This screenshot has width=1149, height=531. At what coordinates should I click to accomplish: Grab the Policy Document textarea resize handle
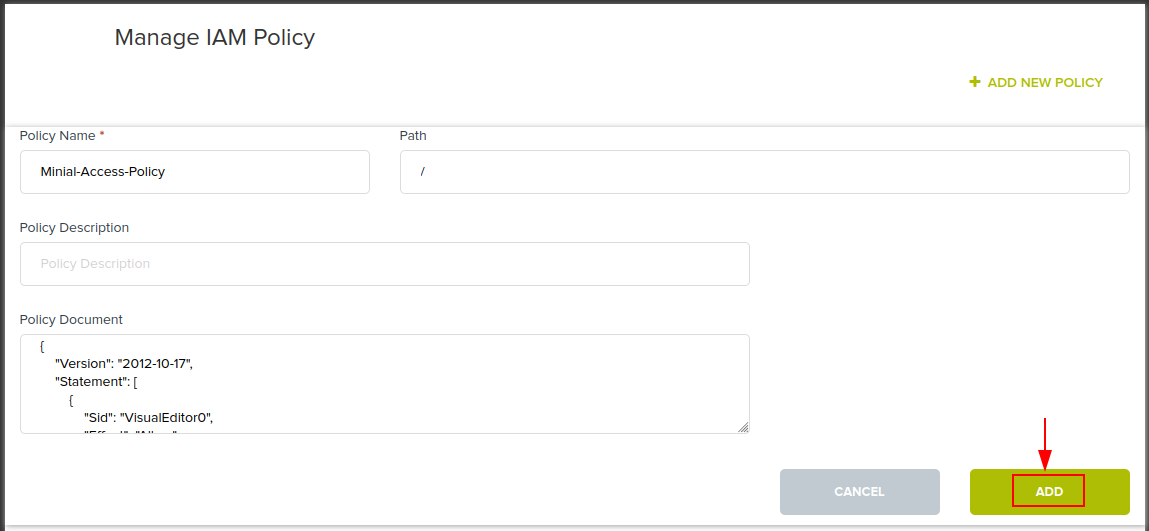coord(743,427)
